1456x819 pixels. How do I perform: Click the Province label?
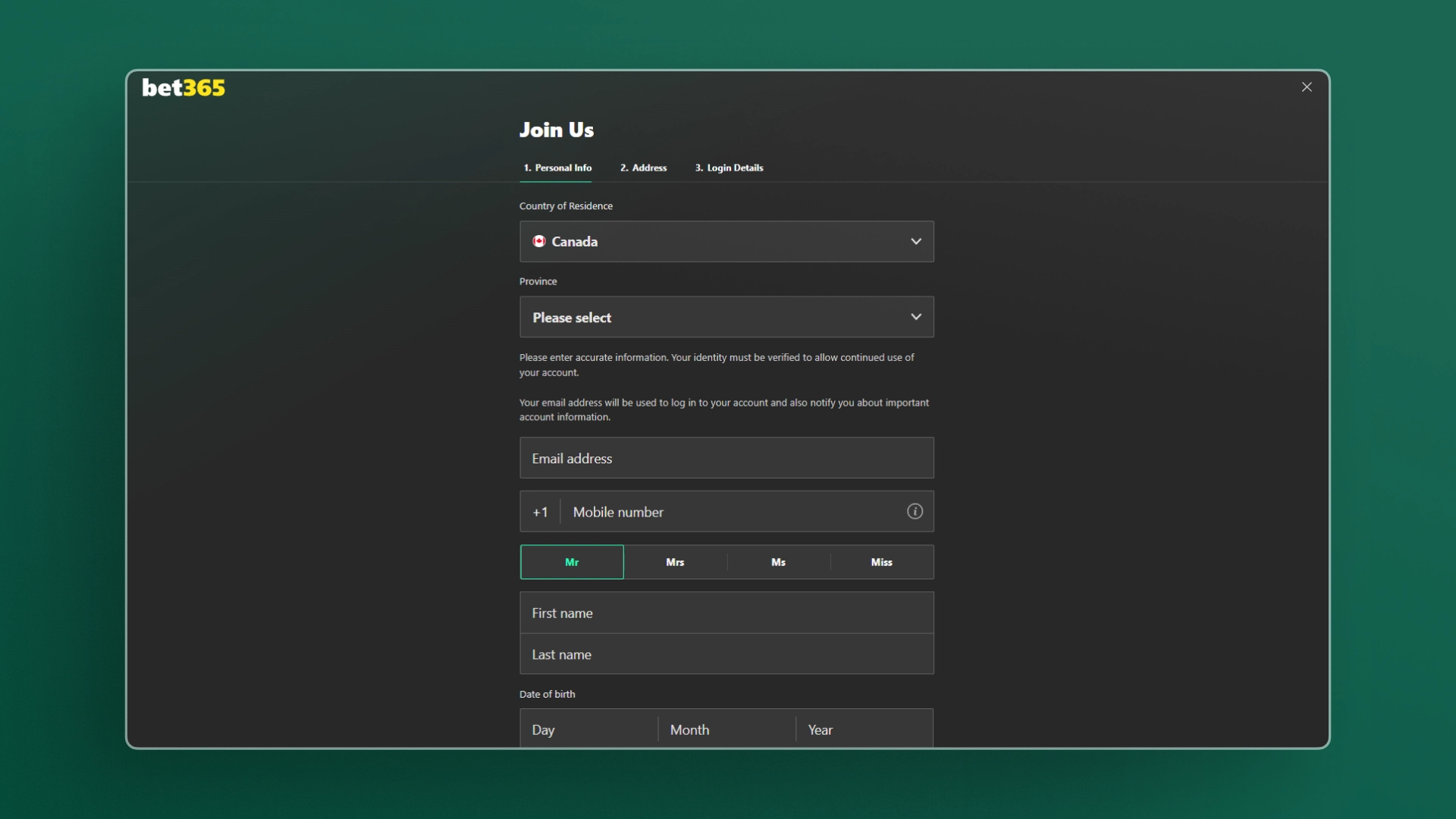pyautogui.click(x=538, y=281)
